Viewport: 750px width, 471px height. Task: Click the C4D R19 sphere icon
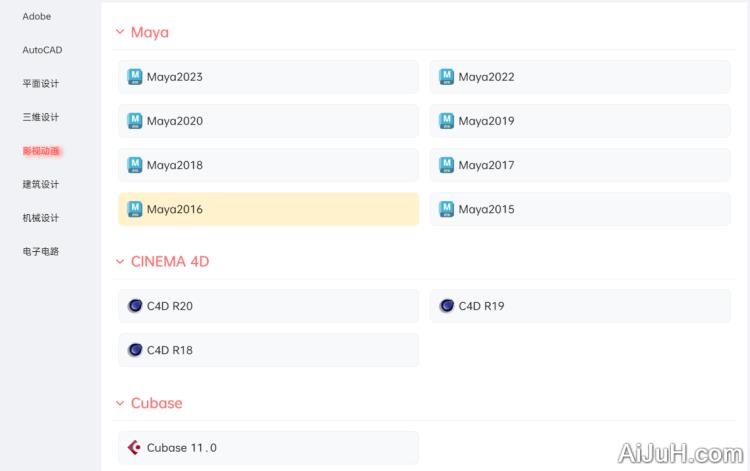click(x=447, y=306)
